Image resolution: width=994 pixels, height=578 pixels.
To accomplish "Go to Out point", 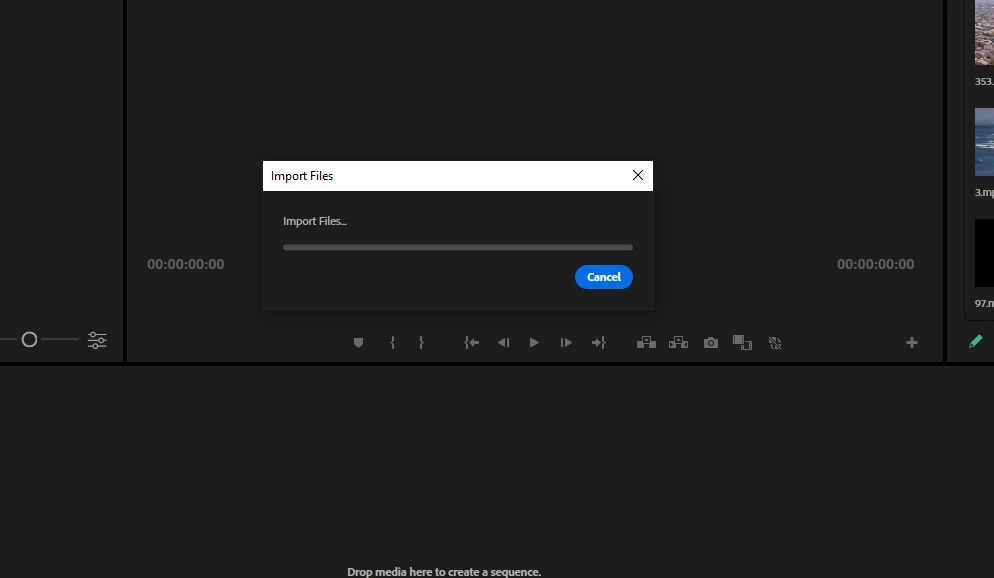I will [598, 343].
